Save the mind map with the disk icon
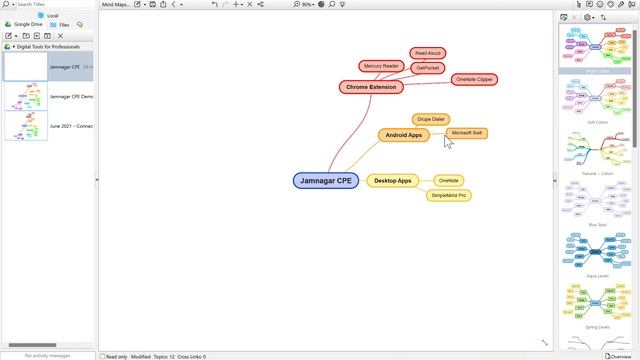The width and height of the screenshot is (640, 360). [153, 4]
